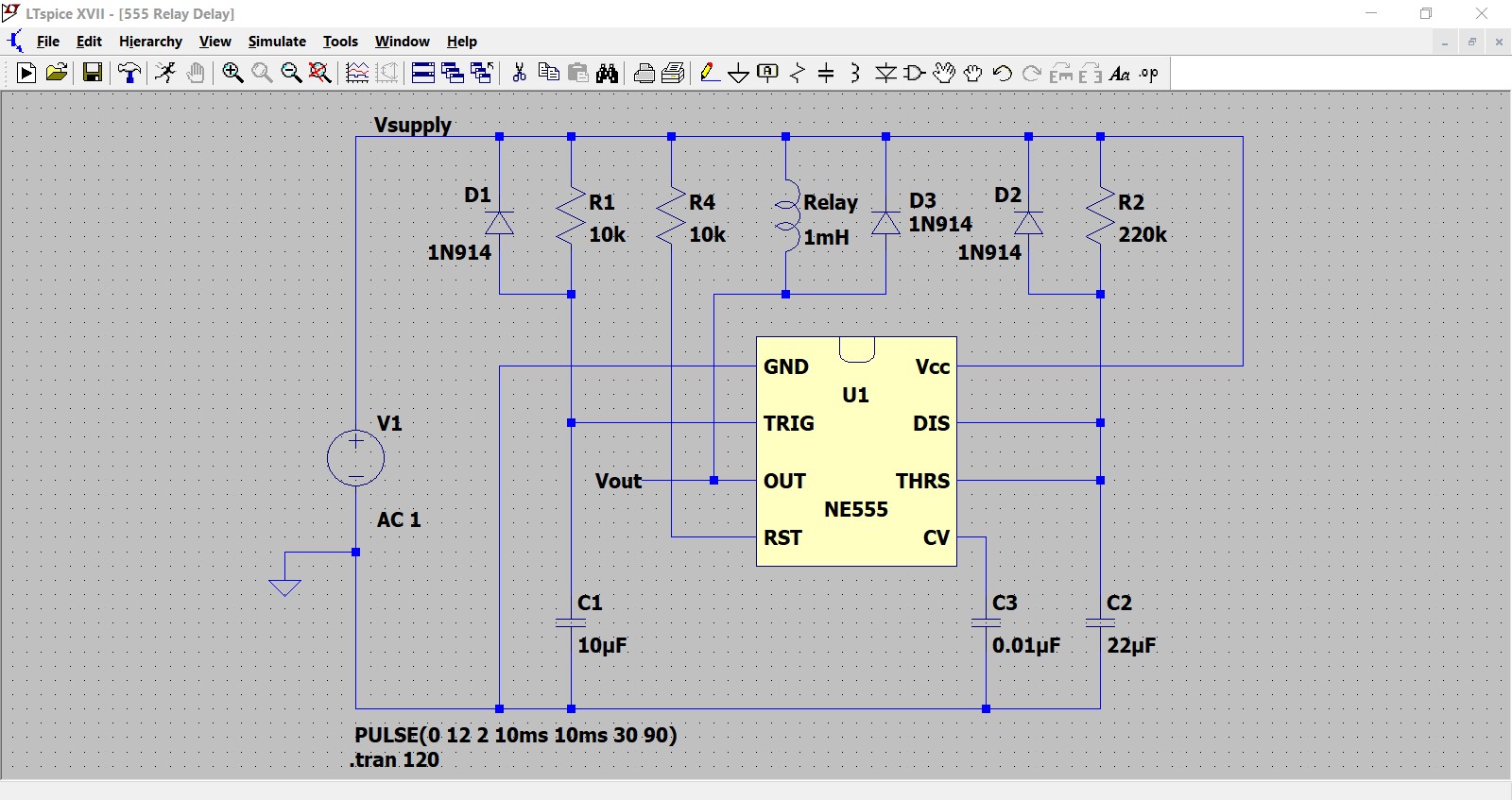Place a ground symbol from the toolbar

point(739,73)
